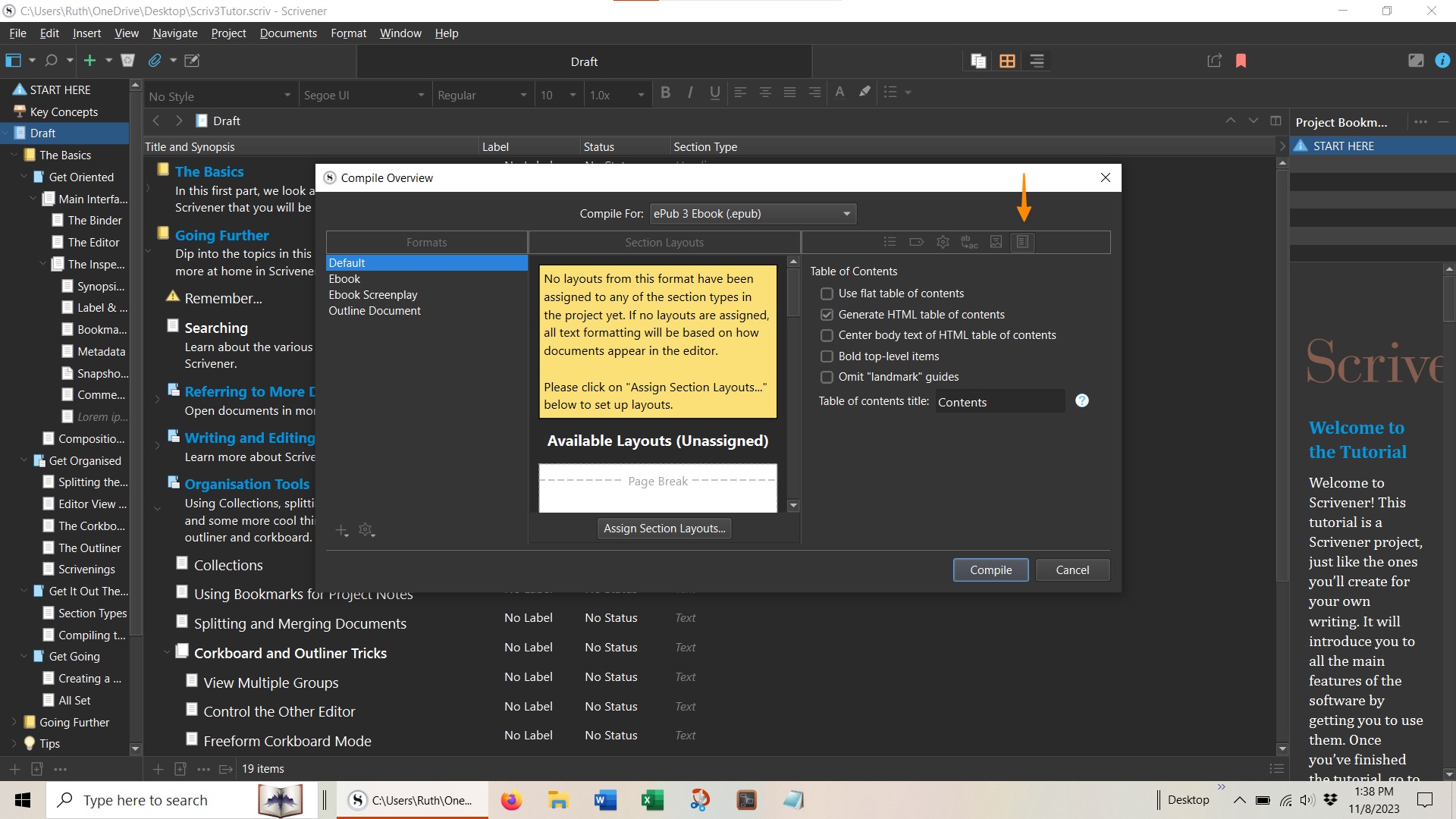Click the search magnifier icon in toolbar

51,61
